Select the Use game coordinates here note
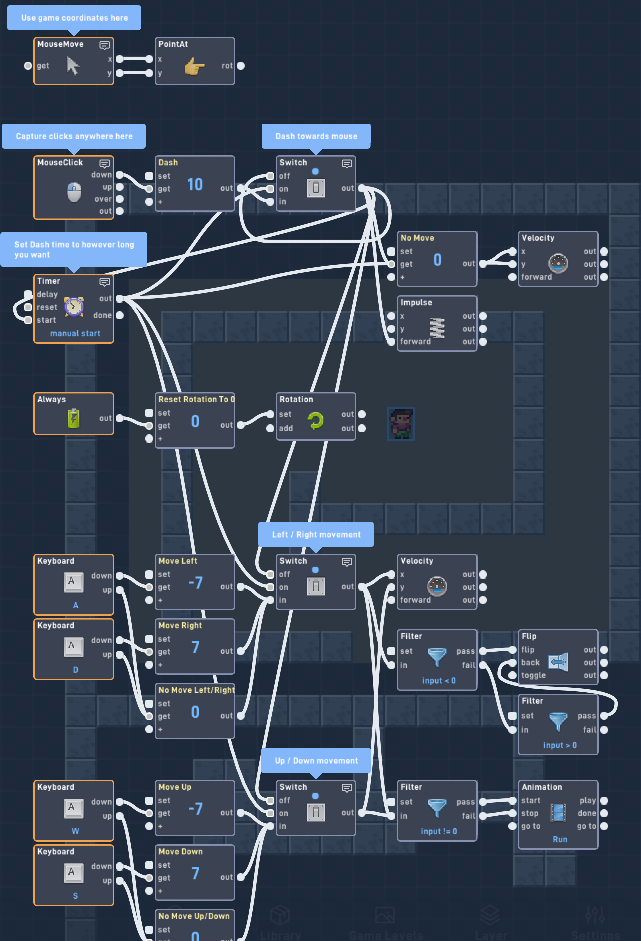641x941 pixels. 74,17
